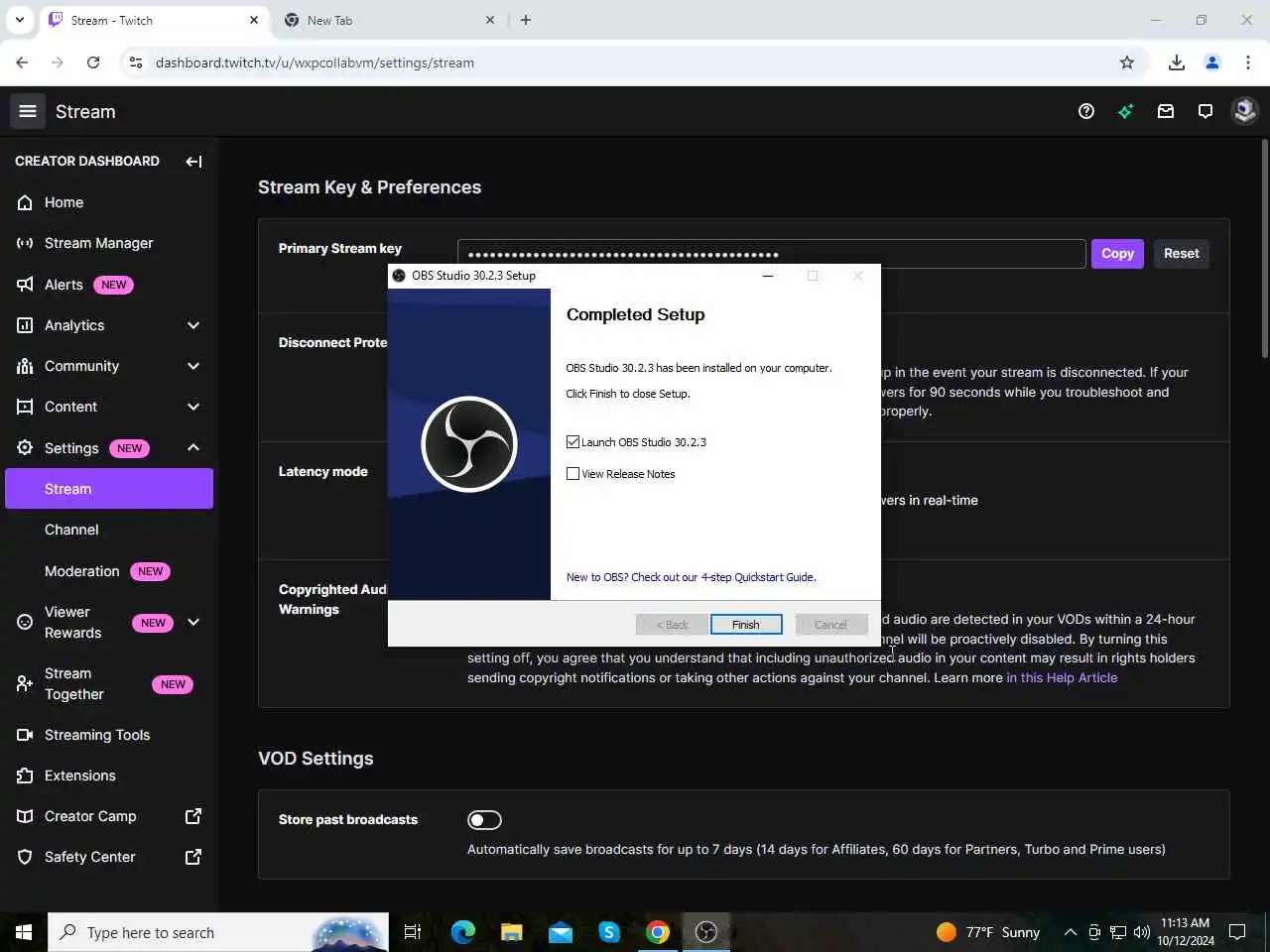Click Finish in OBS Setup
Image resolution: width=1270 pixels, height=952 pixels.
click(746, 625)
